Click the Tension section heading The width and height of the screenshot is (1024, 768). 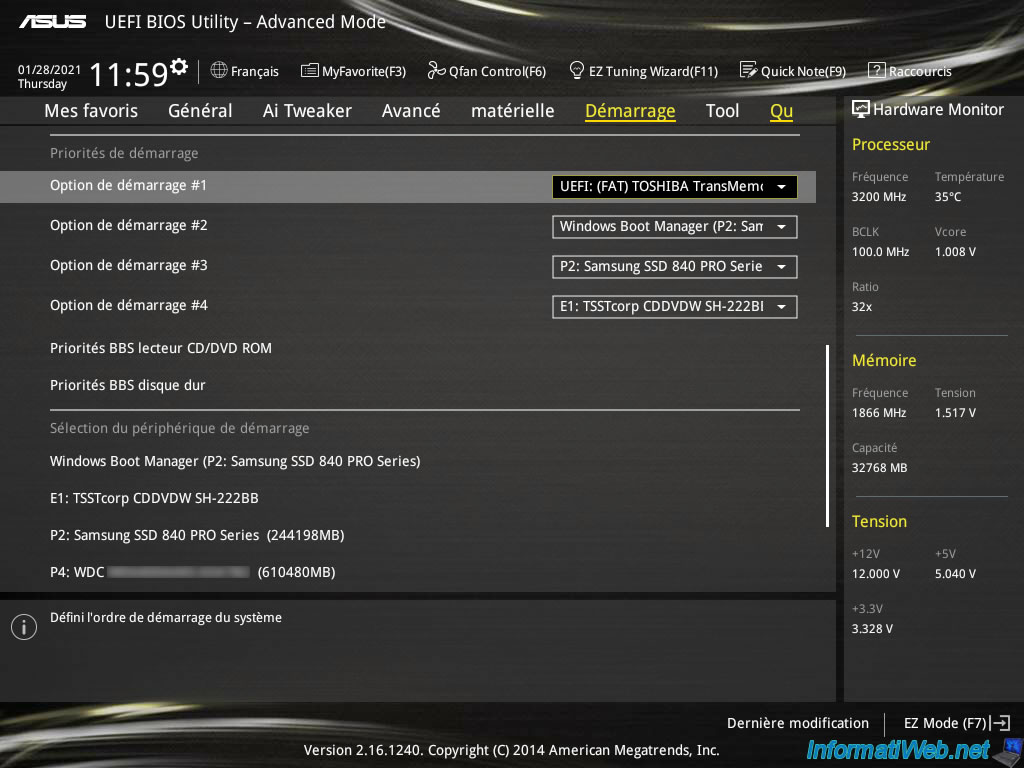pyautogui.click(x=879, y=522)
